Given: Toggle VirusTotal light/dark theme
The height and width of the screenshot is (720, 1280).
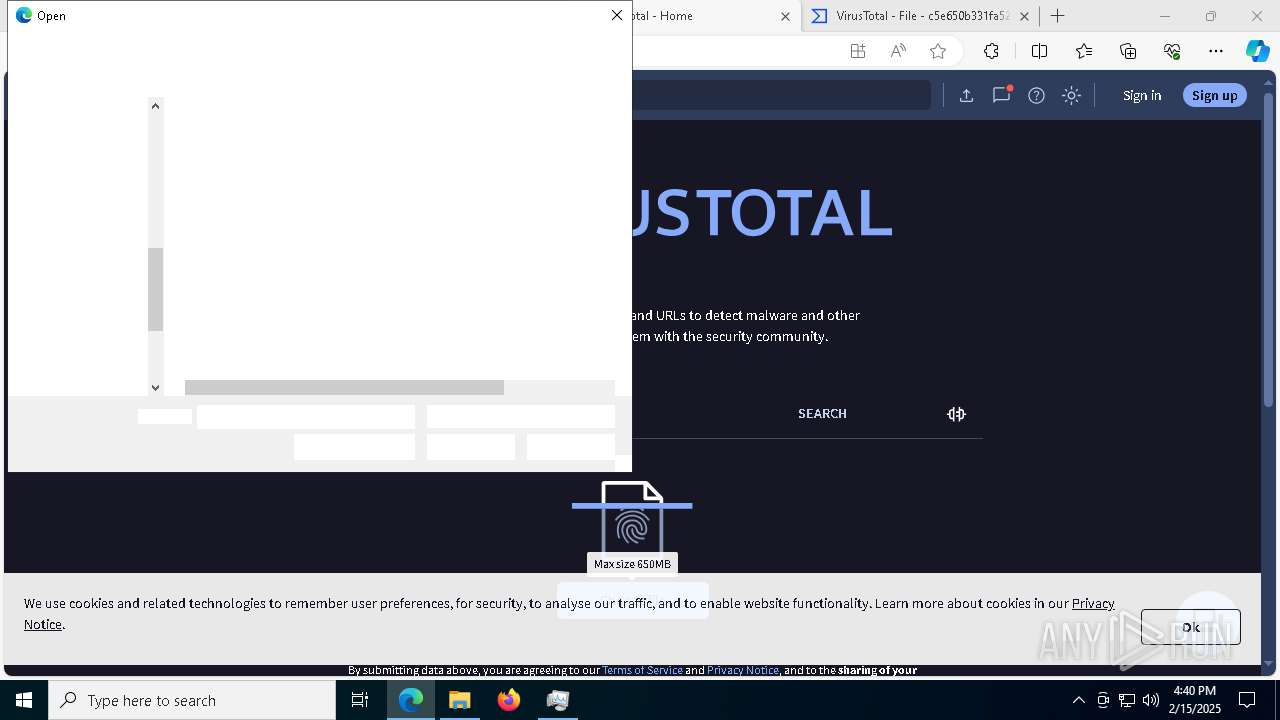Looking at the screenshot, I should click(x=1071, y=95).
